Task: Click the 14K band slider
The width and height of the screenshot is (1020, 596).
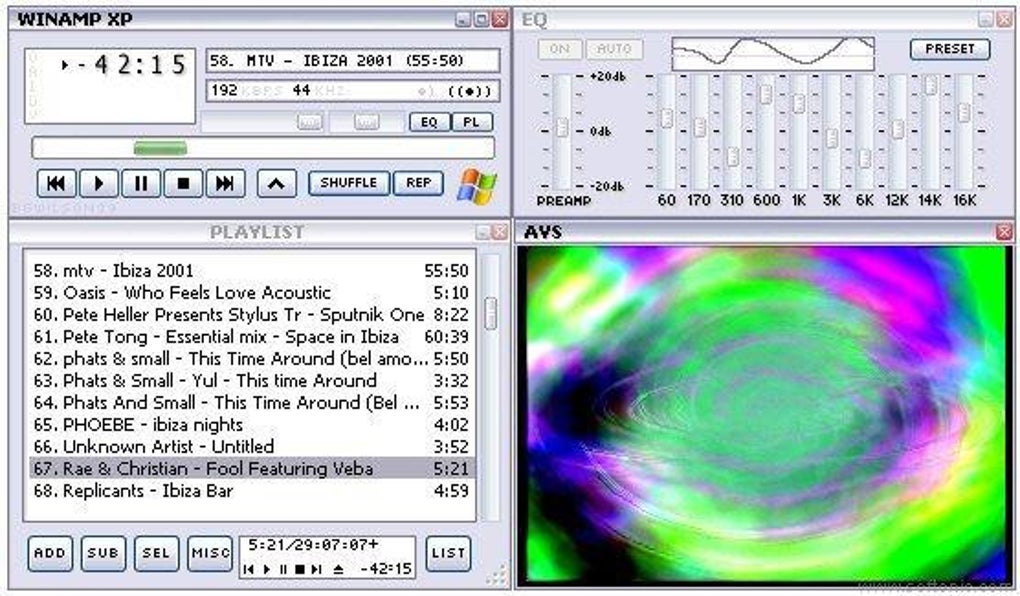Action: point(931,85)
